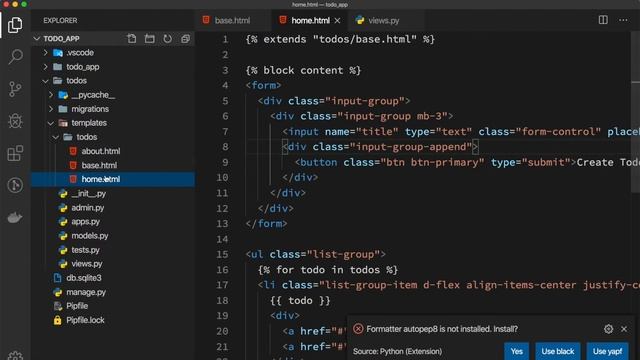640x360 pixels.
Task: Open notification settings gear
Action: click(608, 329)
